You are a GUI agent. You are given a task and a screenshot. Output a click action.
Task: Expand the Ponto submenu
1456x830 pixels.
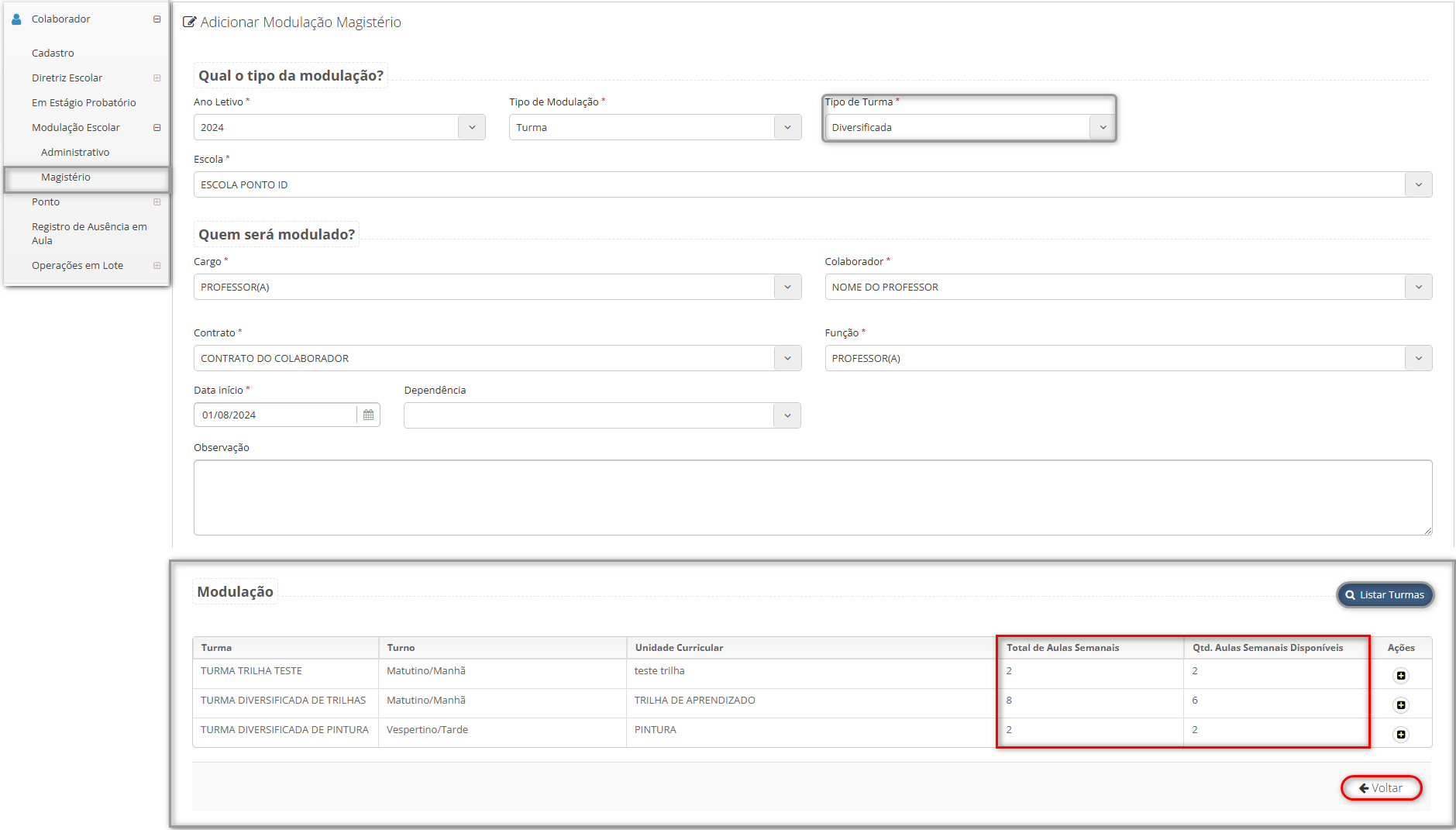pos(157,202)
